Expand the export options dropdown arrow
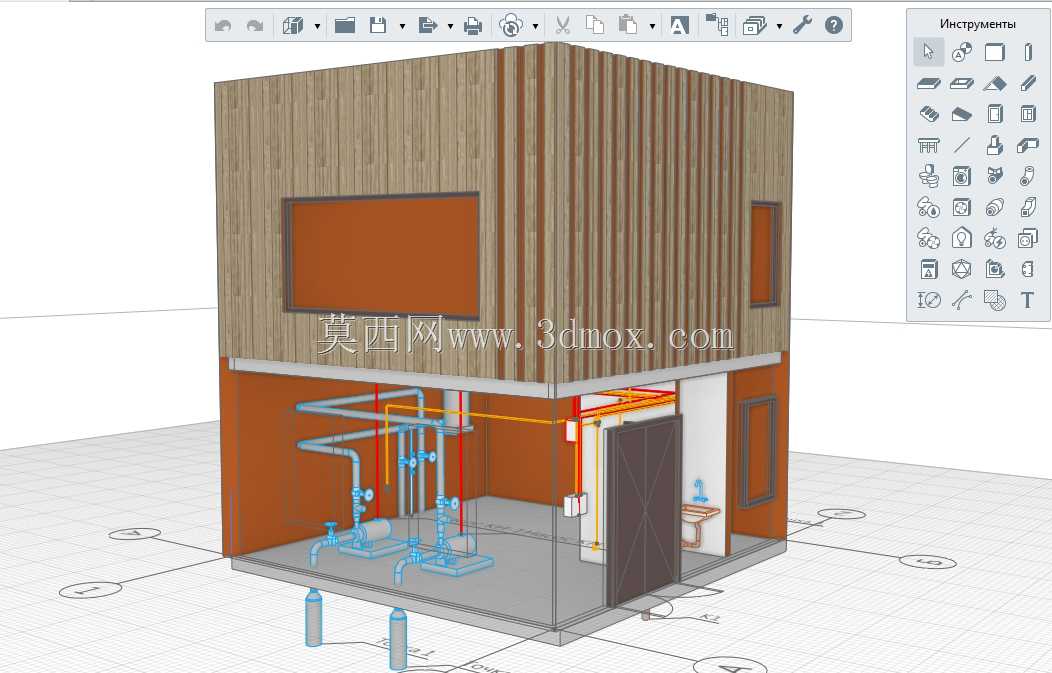Screen dimensions: 1052x673 [450, 27]
